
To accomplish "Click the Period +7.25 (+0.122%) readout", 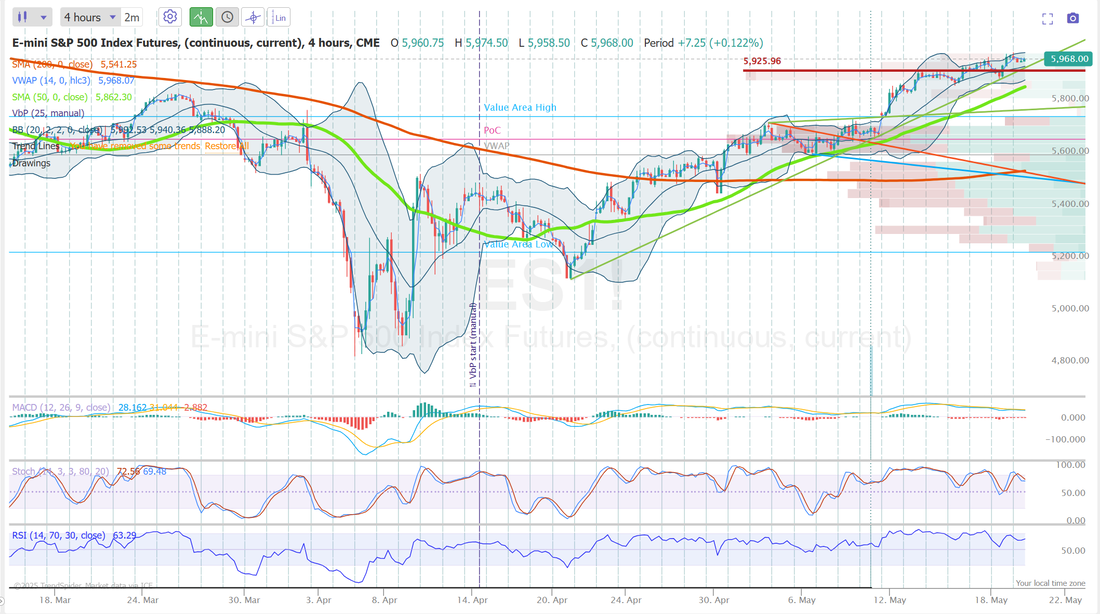I will [x=704, y=43].
